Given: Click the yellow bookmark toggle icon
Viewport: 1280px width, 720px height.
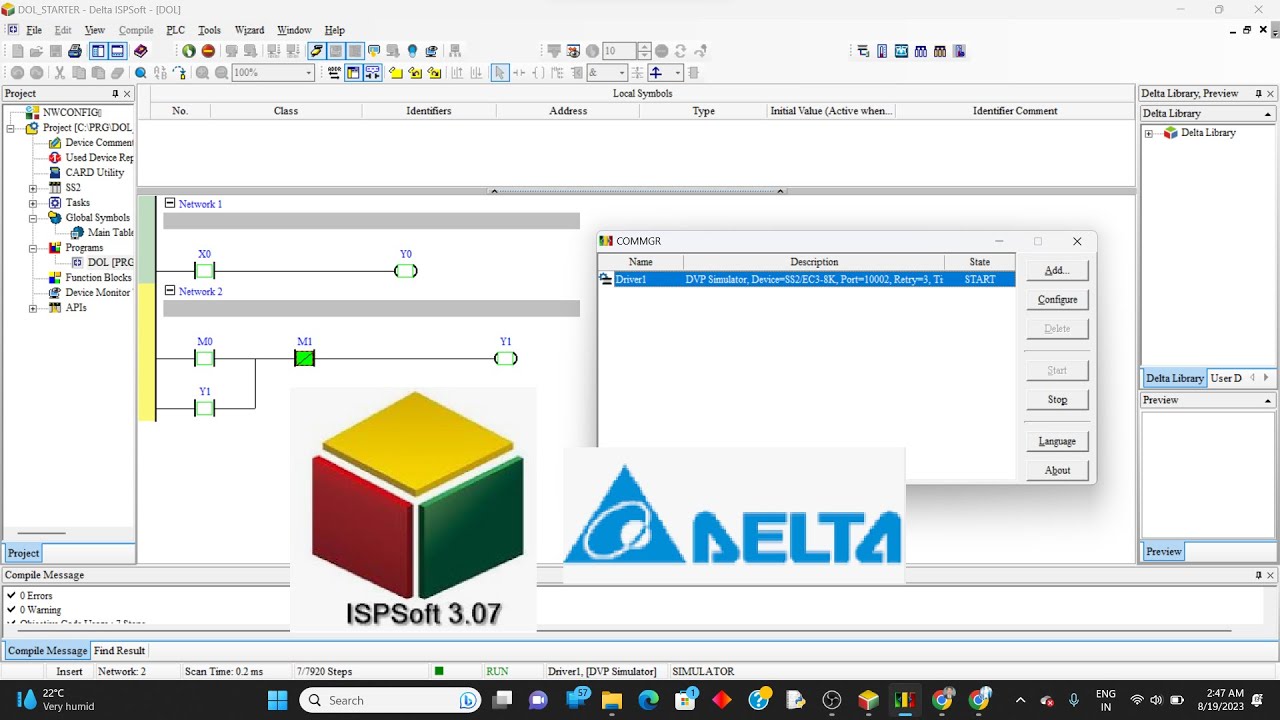Looking at the screenshot, I should click(x=396, y=73).
